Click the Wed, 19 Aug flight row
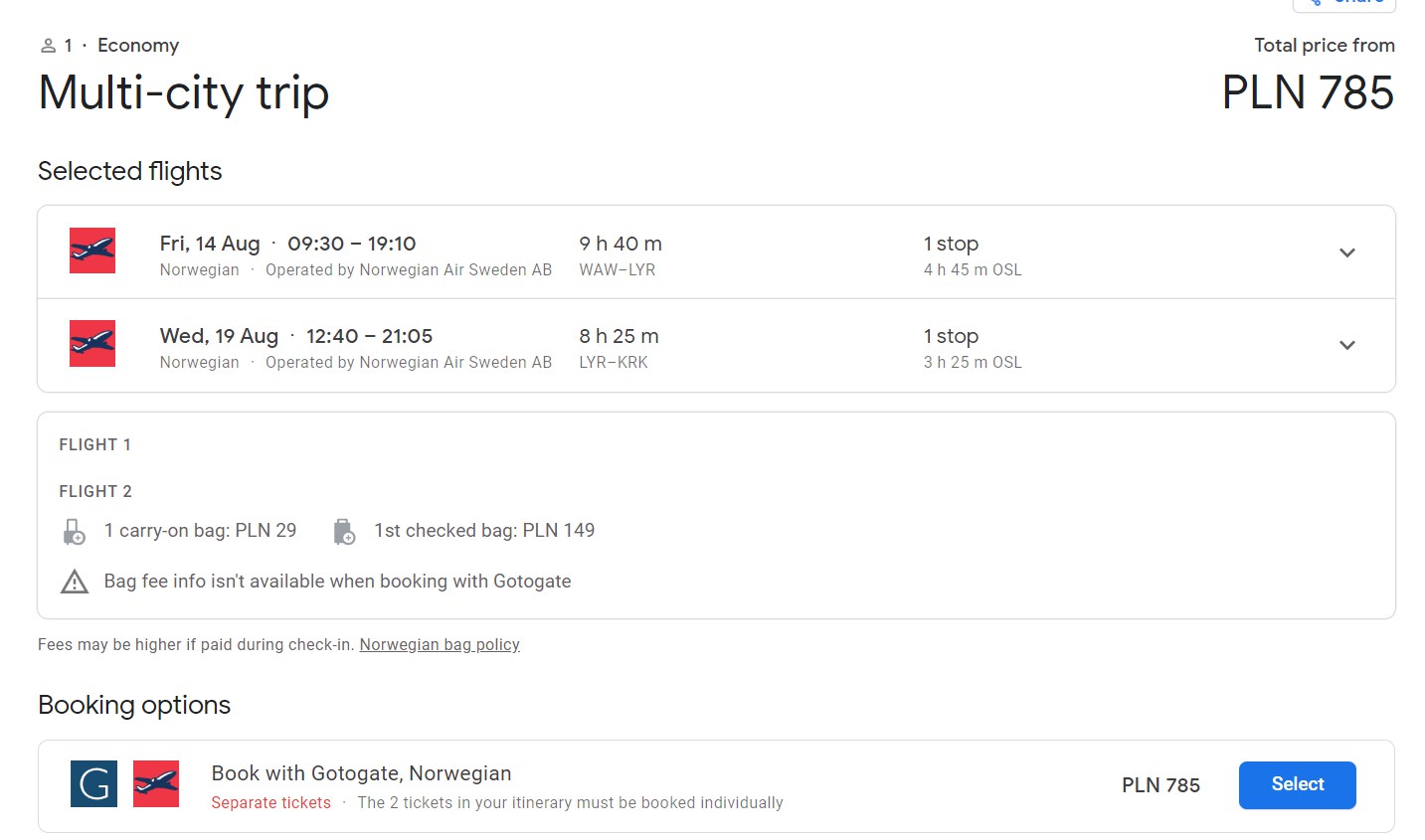The width and height of the screenshot is (1425, 840). 716,346
